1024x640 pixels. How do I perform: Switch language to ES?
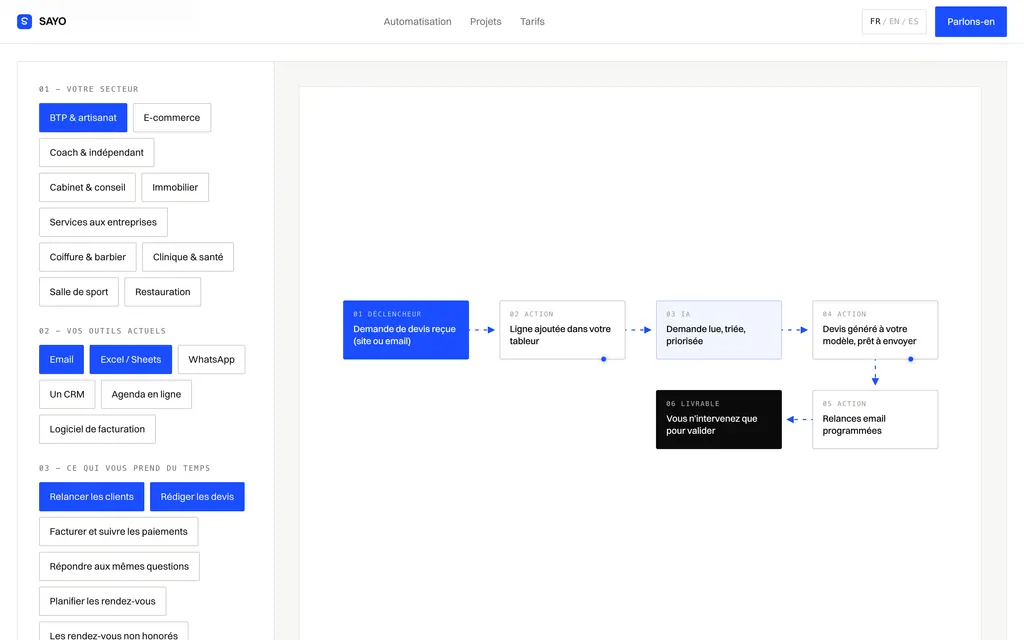coord(913,22)
